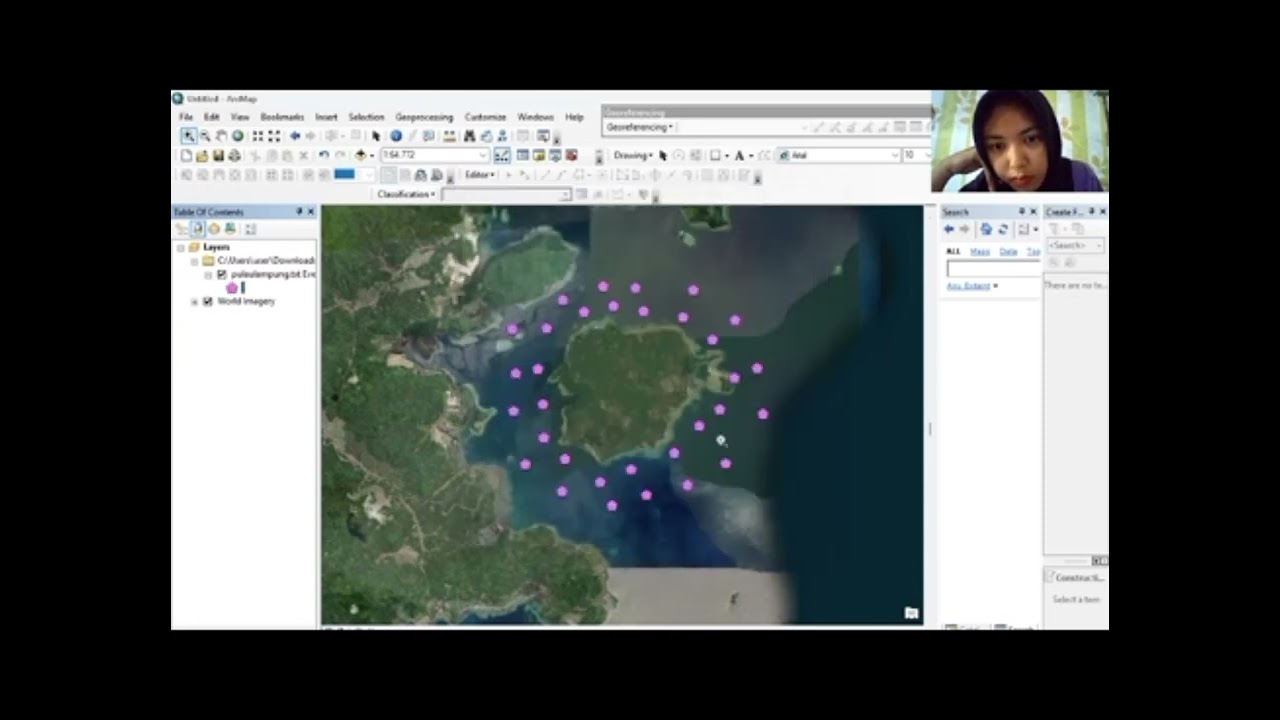Image resolution: width=1280 pixels, height=720 pixels.
Task: Undo the last action
Action: click(324, 155)
